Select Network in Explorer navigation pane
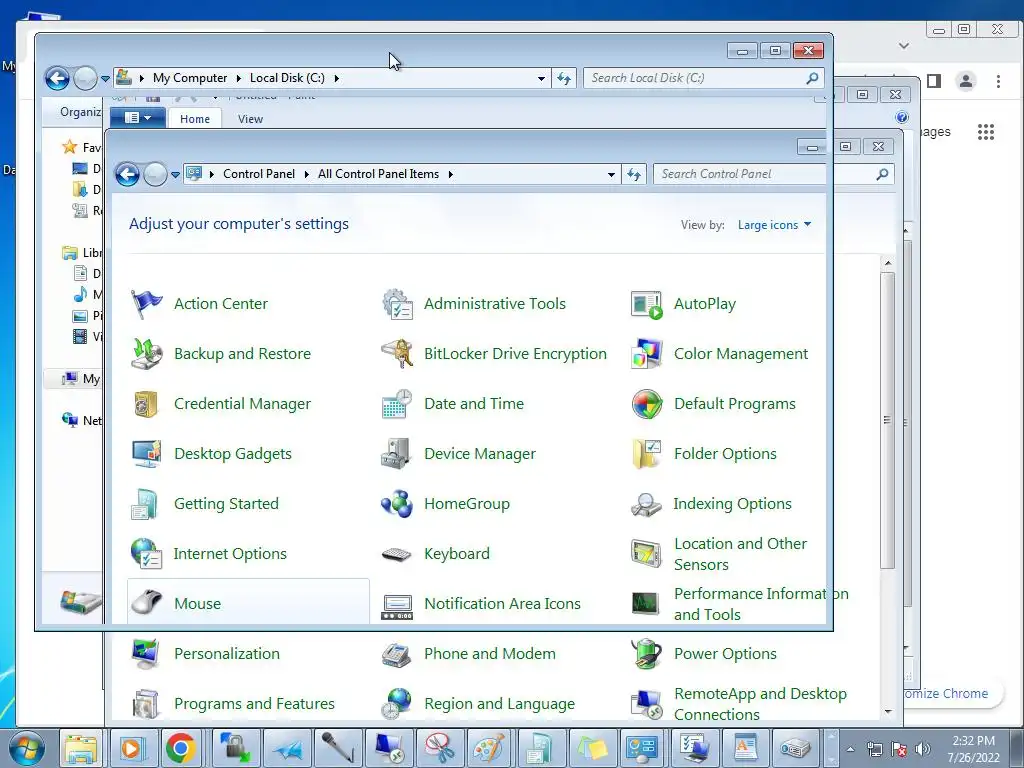The image size is (1024, 768). [82, 421]
